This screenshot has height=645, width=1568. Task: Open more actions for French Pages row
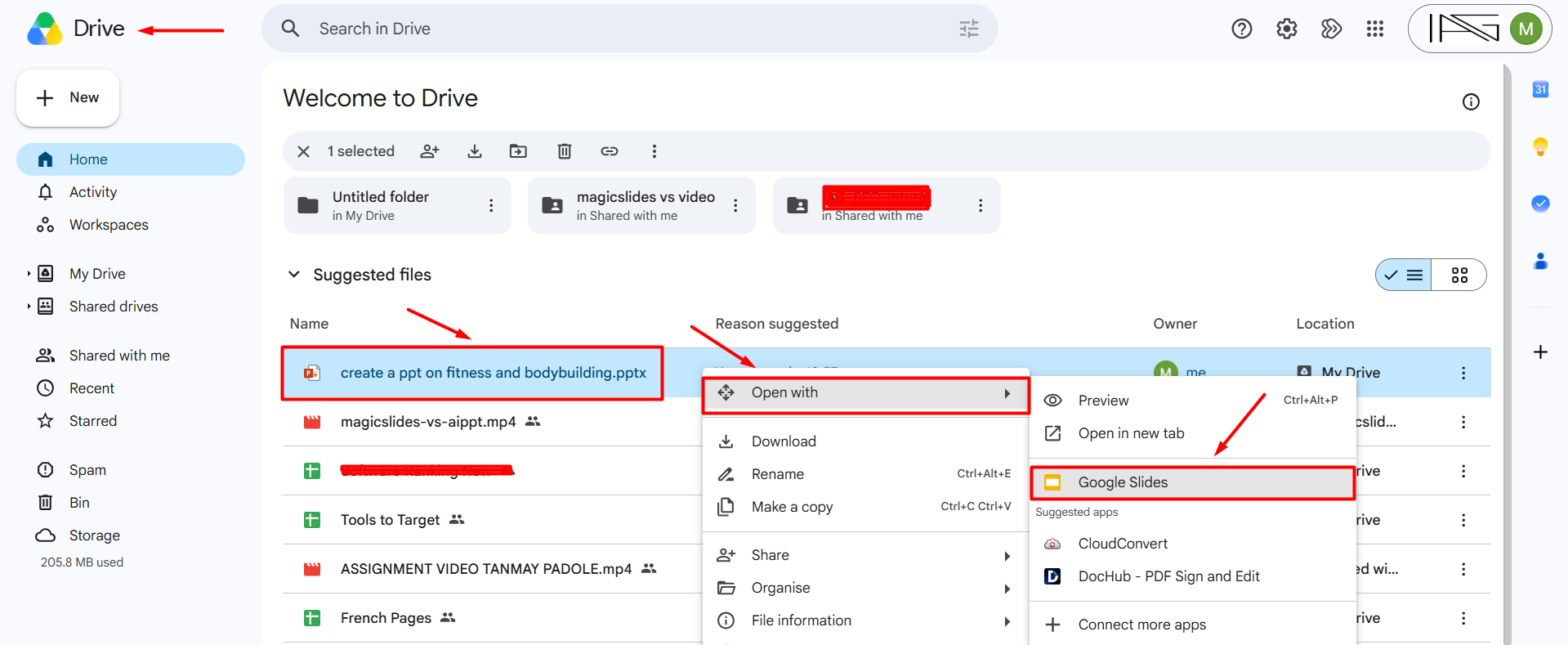pyautogui.click(x=1463, y=618)
